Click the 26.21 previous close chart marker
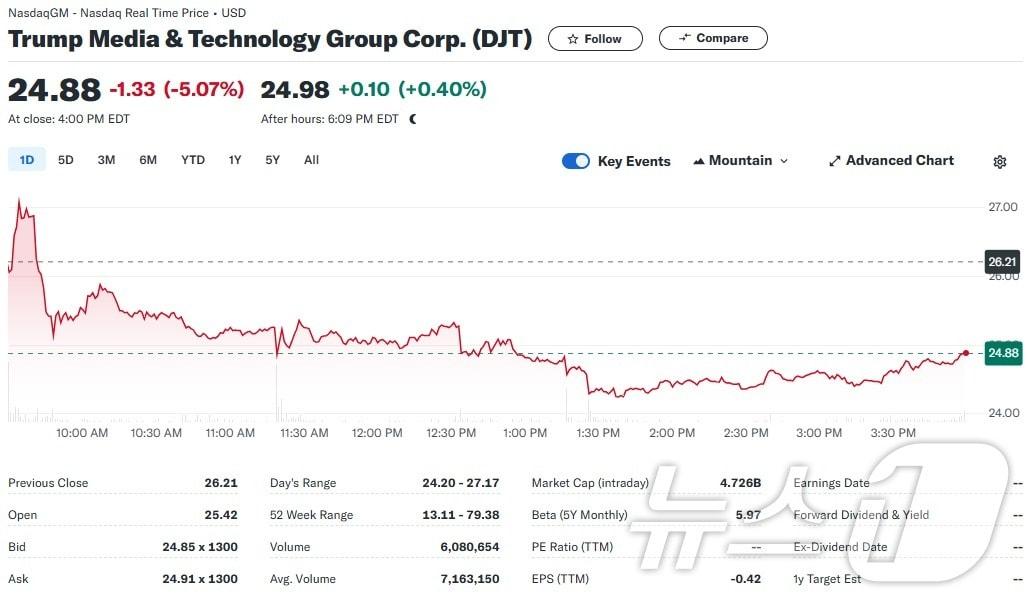This screenshot has height=601, width=1028. coord(1002,262)
